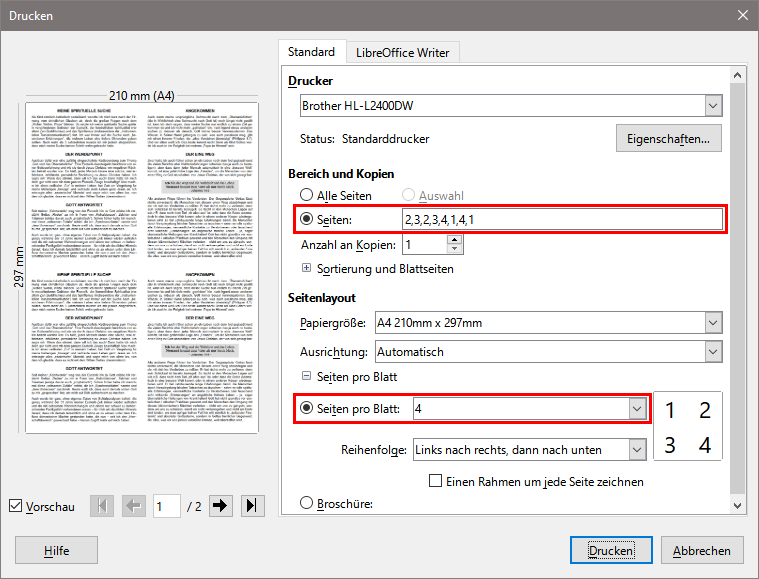Enable Einen Rahmen um jede Seite zeichnen

435,481
